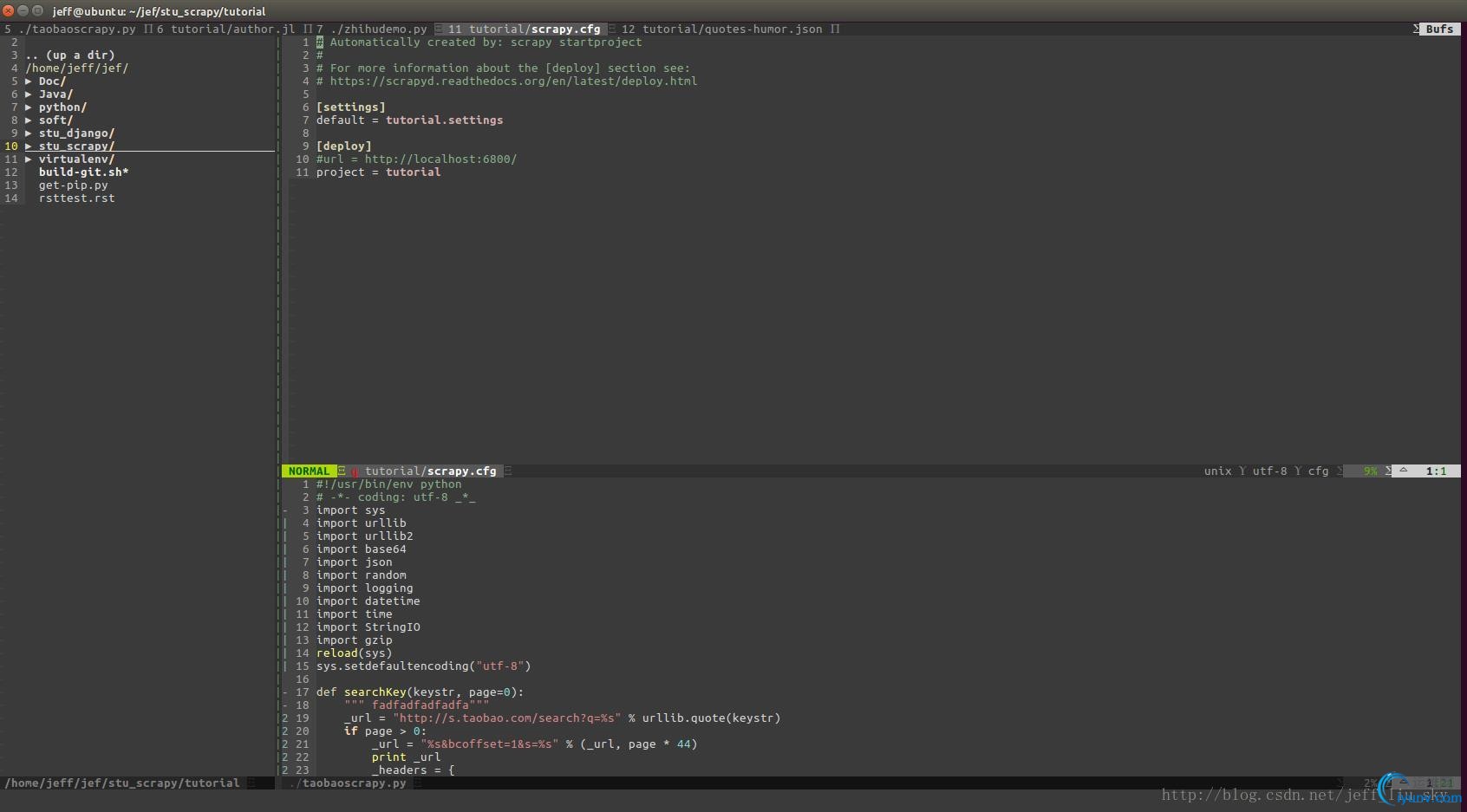Click the 'print _url' line
The image size is (1467, 812).
406,757
